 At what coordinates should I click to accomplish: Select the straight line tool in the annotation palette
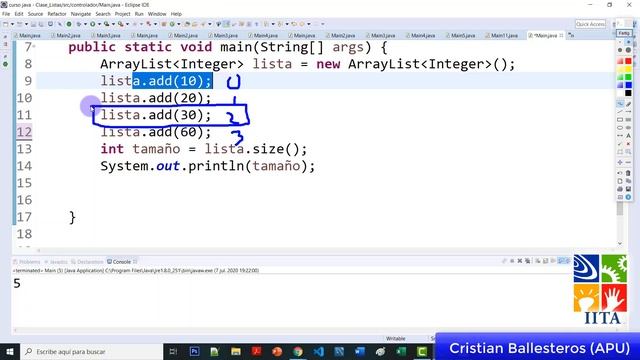[620, 111]
